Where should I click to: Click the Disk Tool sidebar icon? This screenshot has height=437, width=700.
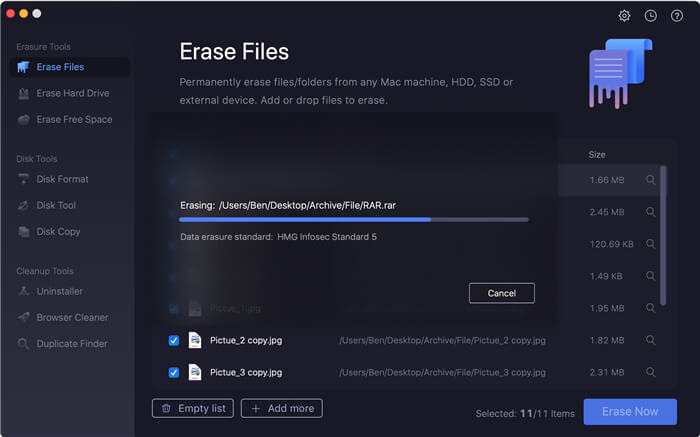(x=23, y=205)
